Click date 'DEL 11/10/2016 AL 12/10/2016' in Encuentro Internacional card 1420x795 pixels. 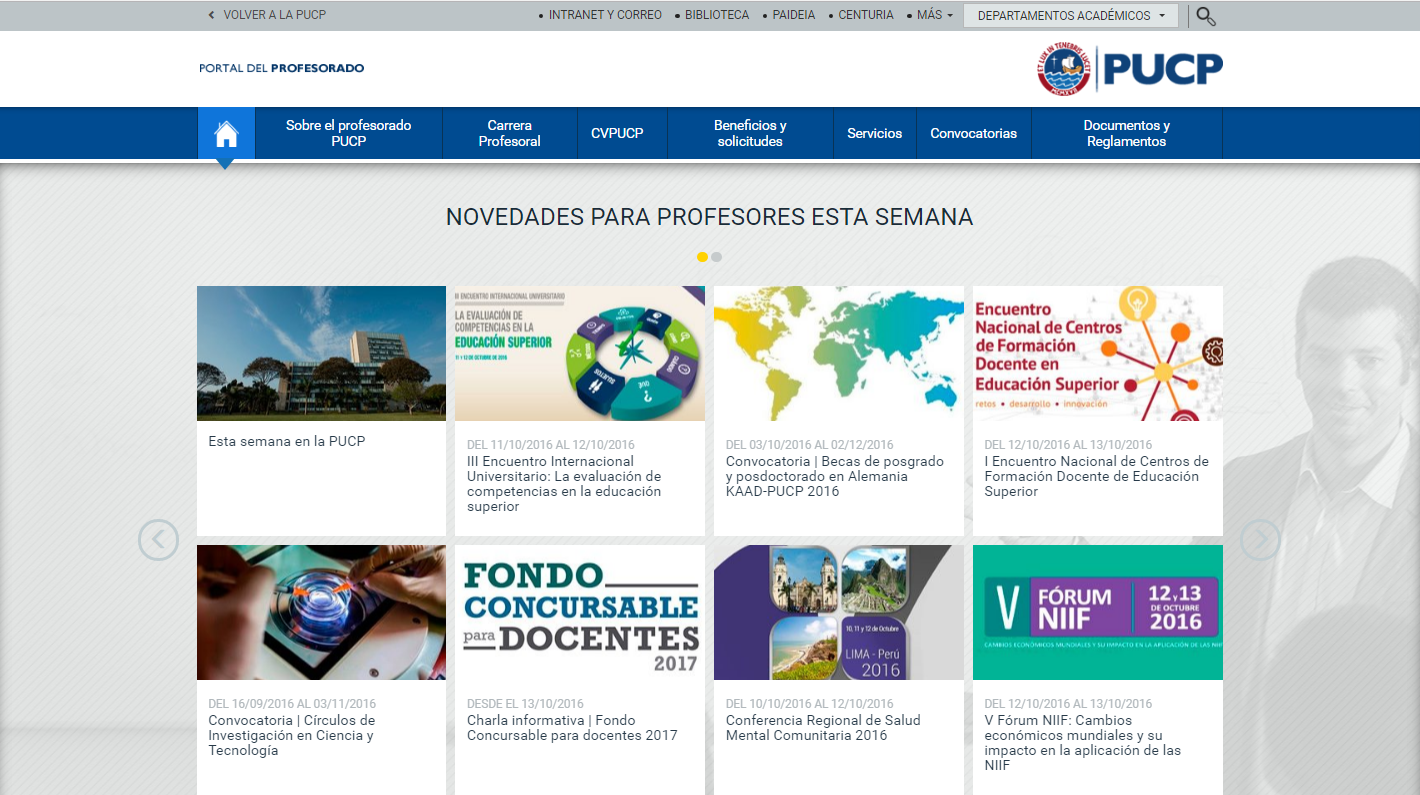551,445
